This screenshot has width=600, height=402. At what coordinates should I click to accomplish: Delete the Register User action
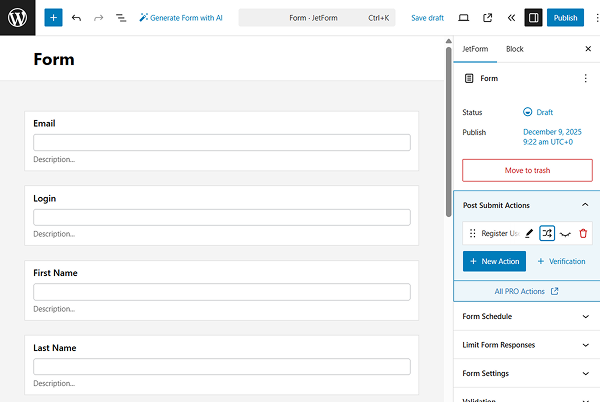(x=583, y=233)
